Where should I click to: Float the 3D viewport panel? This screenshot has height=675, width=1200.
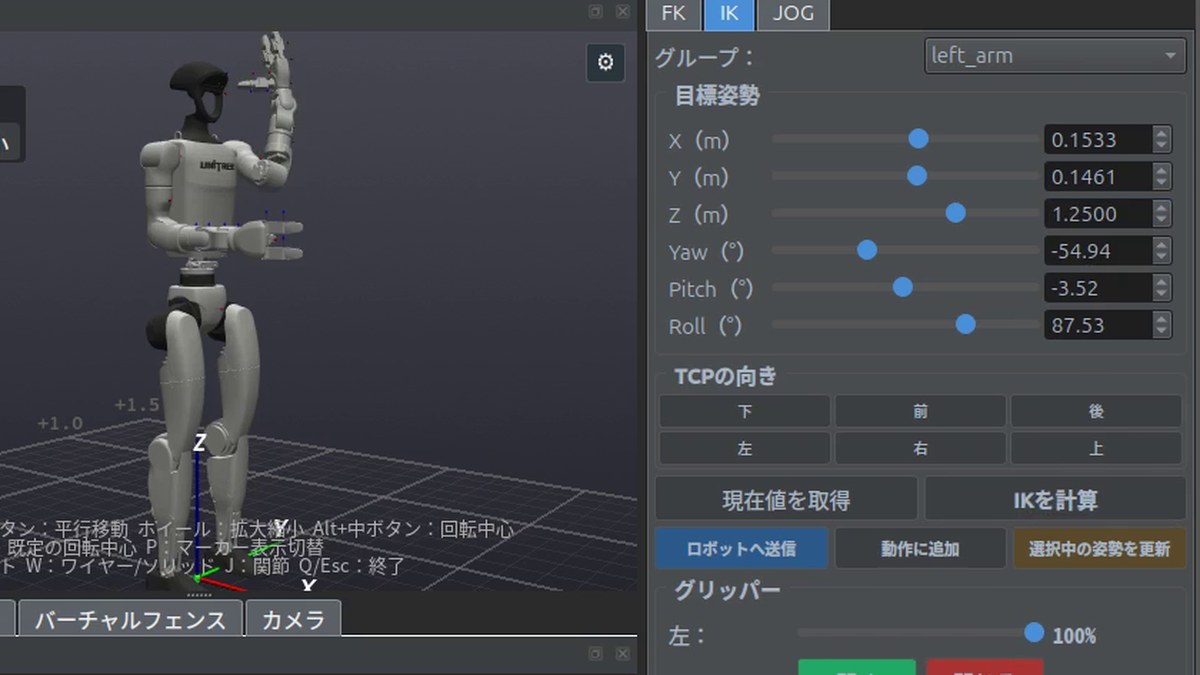coord(596,11)
